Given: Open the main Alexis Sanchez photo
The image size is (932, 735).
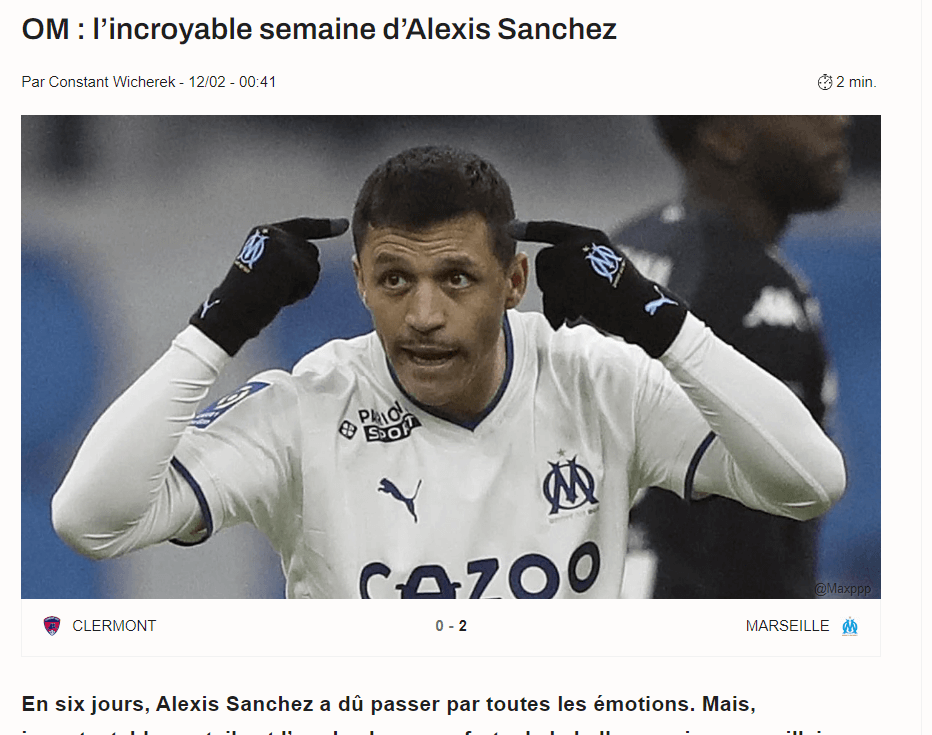Looking at the screenshot, I should pos(451,357).
